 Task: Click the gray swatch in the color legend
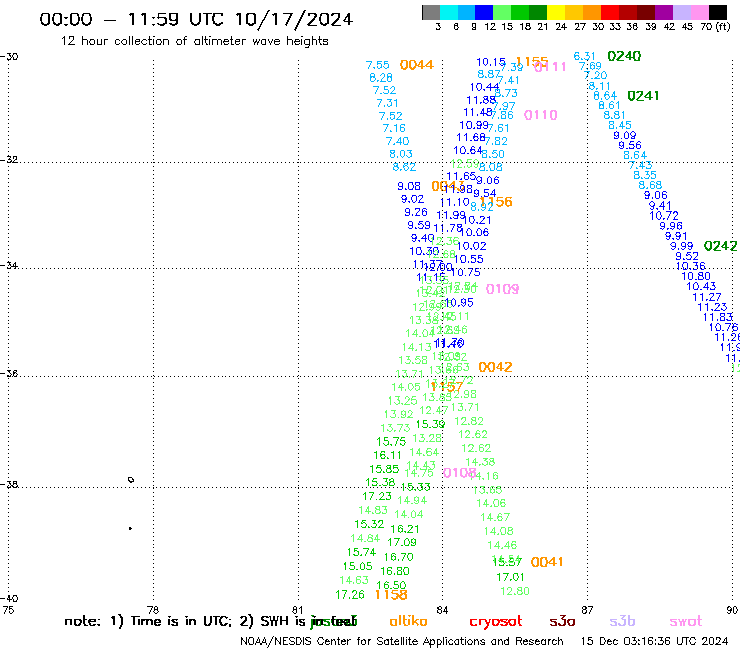431,12
